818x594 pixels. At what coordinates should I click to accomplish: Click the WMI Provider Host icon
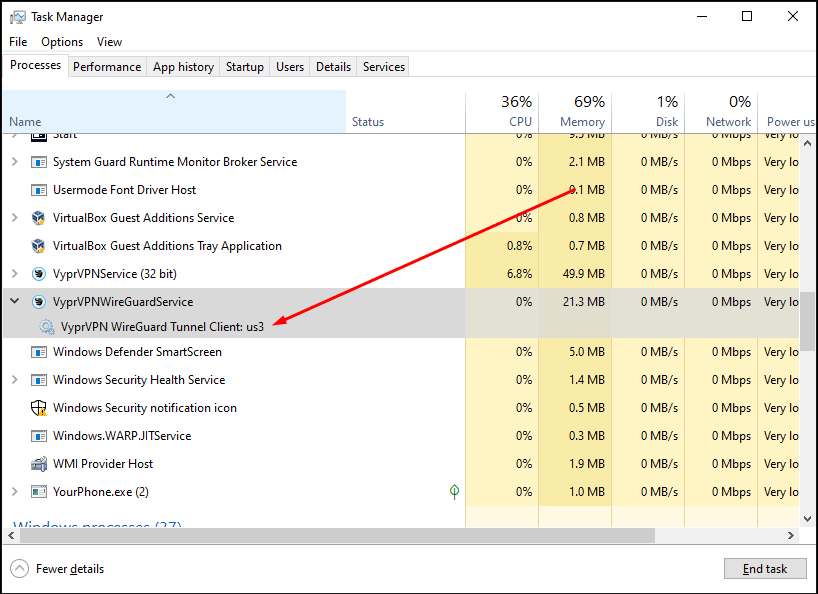37,464
